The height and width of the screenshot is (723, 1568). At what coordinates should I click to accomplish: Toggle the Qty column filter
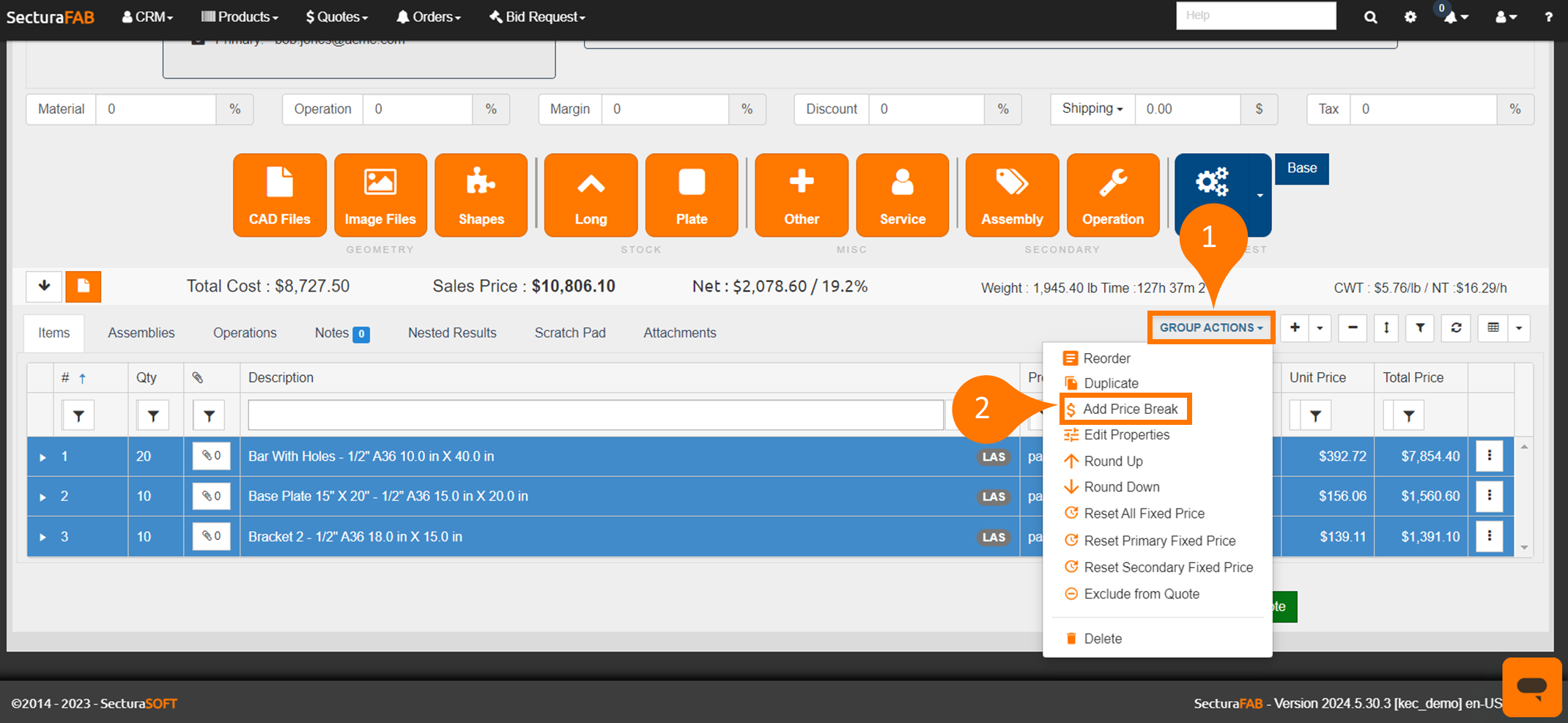point(153,416)
